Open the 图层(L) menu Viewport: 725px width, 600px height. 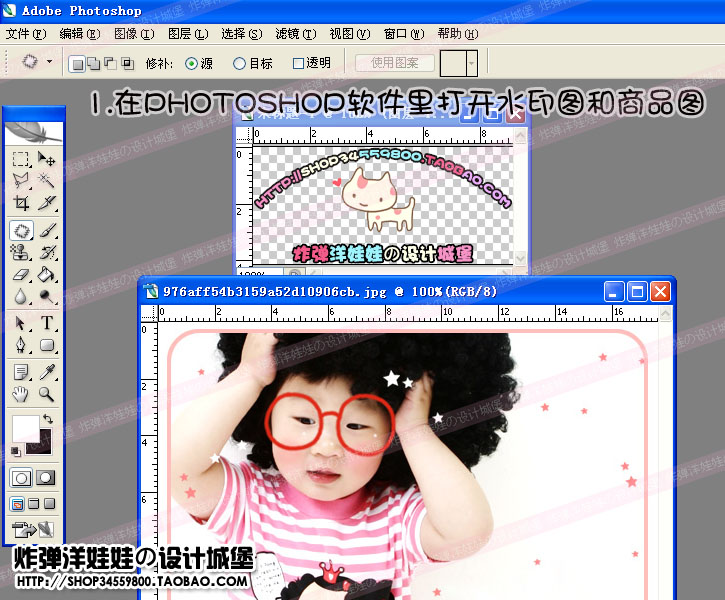click(x=188, y=34)
